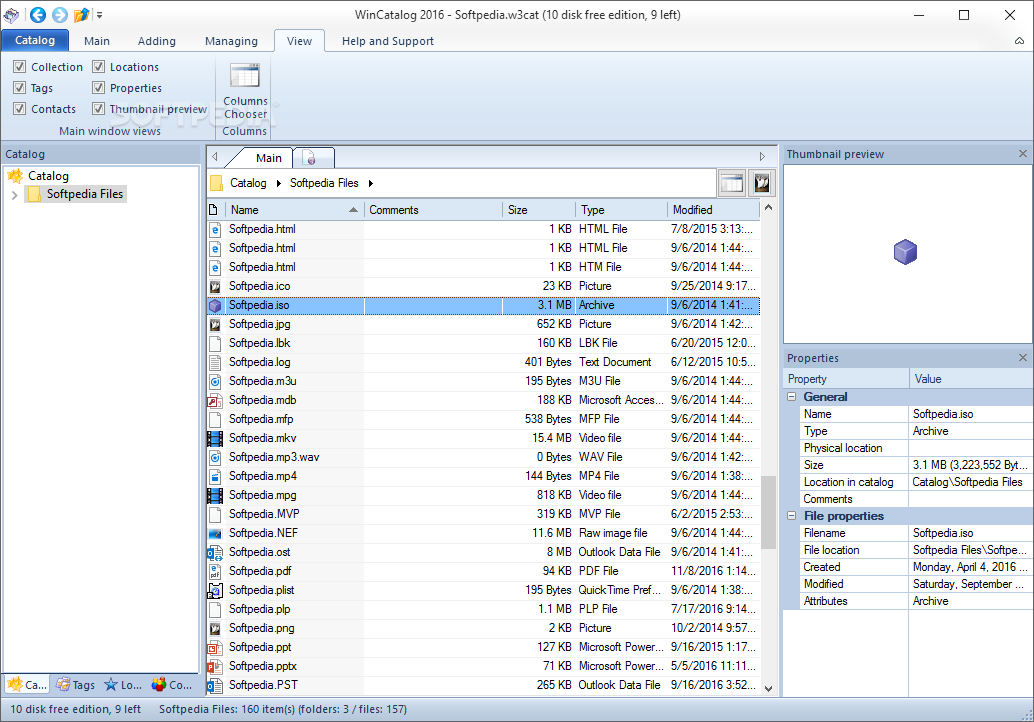Image resolution: width=1034 pixels, height=722 pixels.
Task: Click the folder icon in the breadcrumb bar
Action: 216,183
